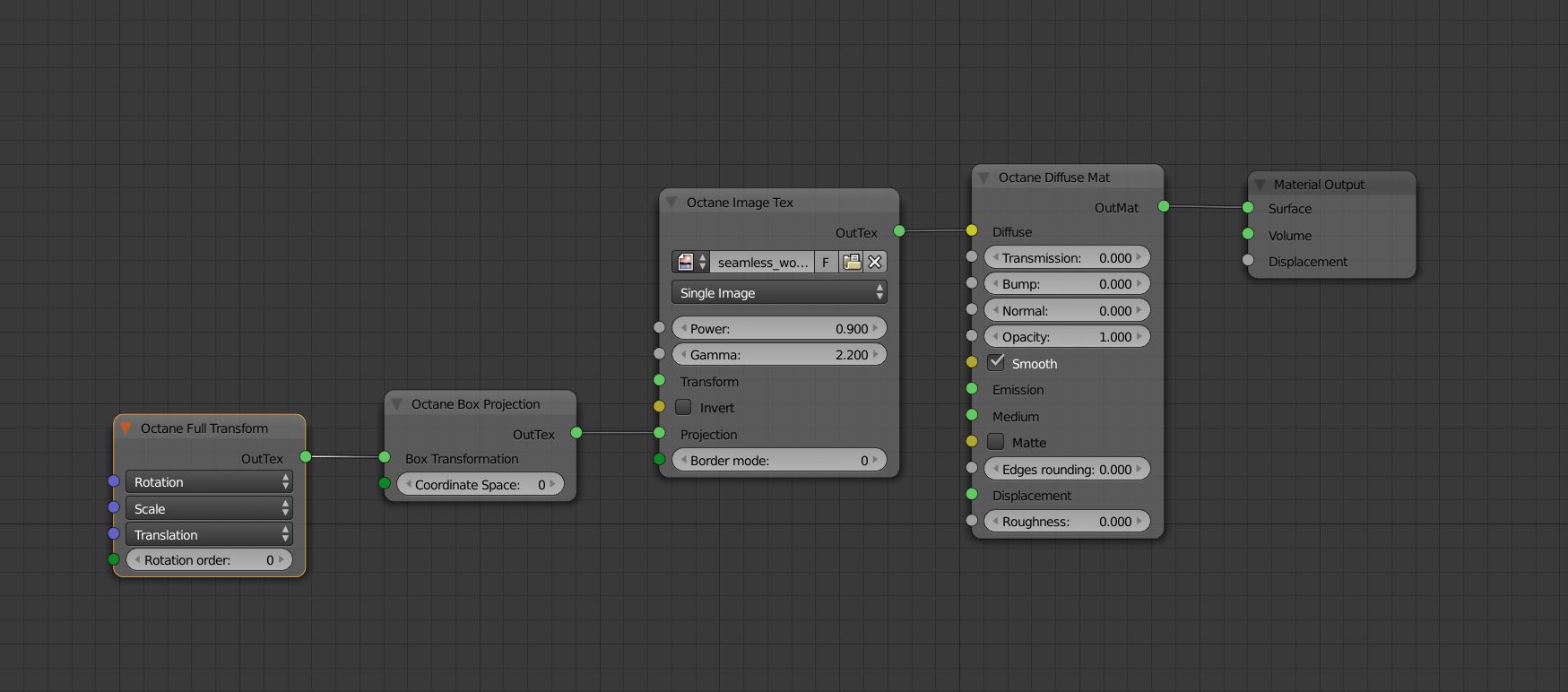Select the Octane Diffuse Mat node title
This screenshot has width=1568, height=692.
pos(1054,177)
